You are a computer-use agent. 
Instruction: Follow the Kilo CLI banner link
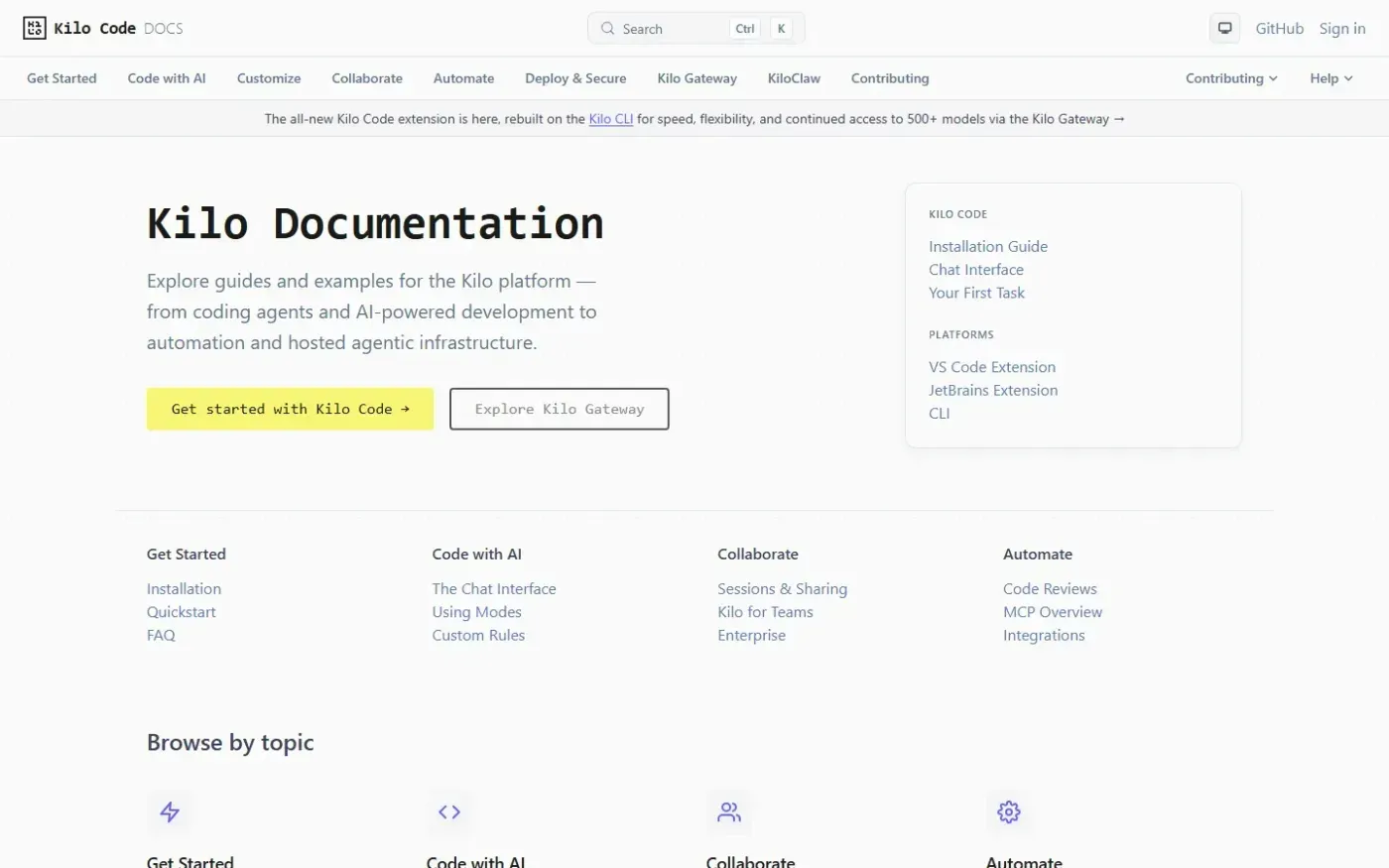tap(611, 119)
